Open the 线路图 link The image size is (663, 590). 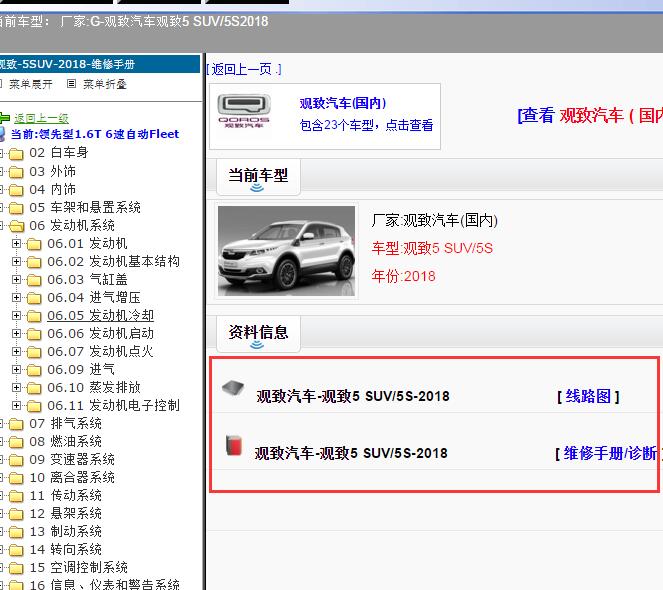tap(588, 396)
